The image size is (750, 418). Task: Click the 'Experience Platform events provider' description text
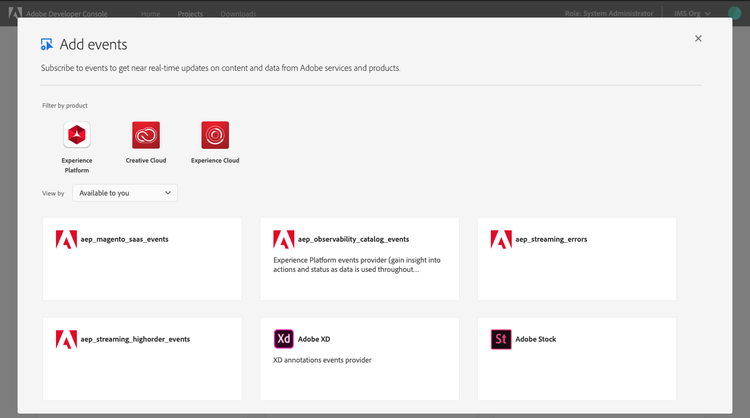(357, 264)
